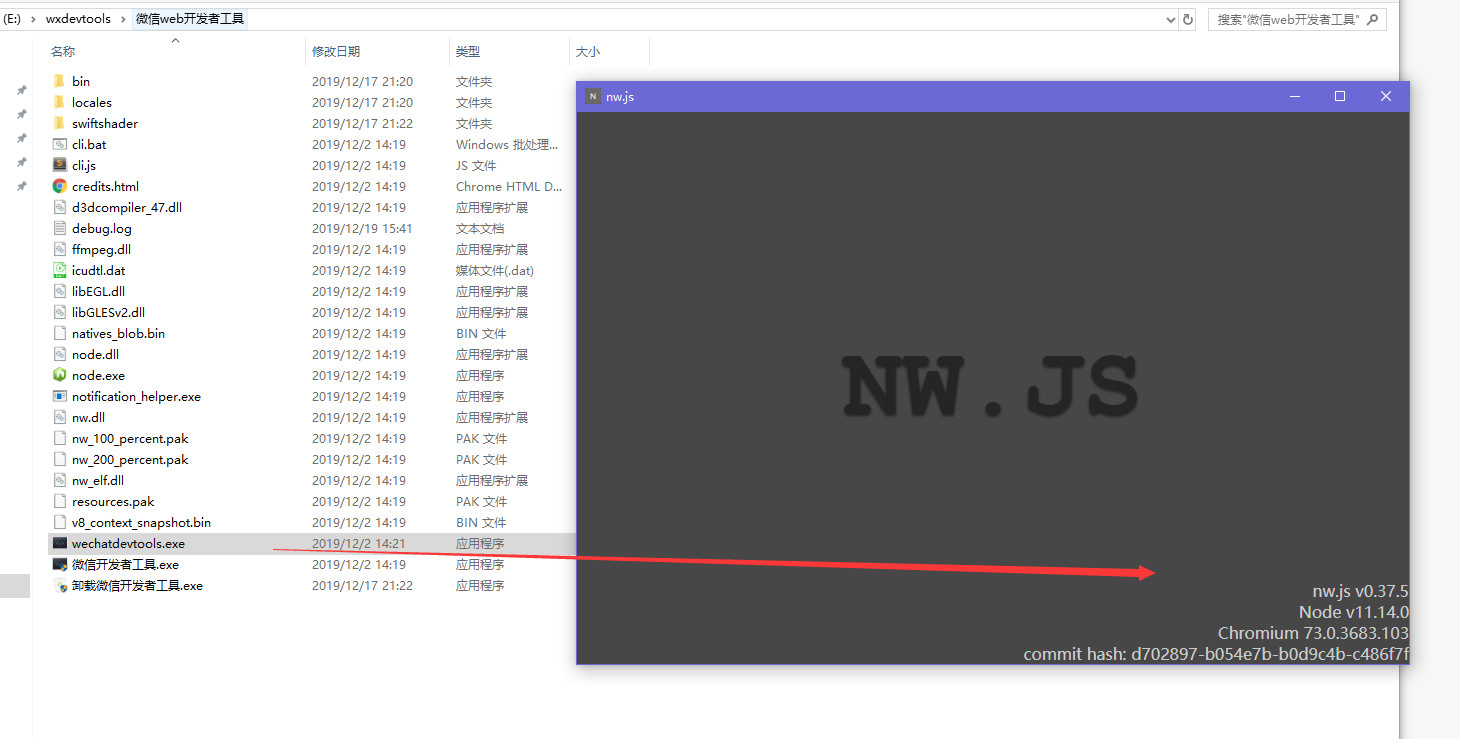The image size is (1460, 739).
Task: Refresh the current folder view
Action: [x=1188, y=19]
